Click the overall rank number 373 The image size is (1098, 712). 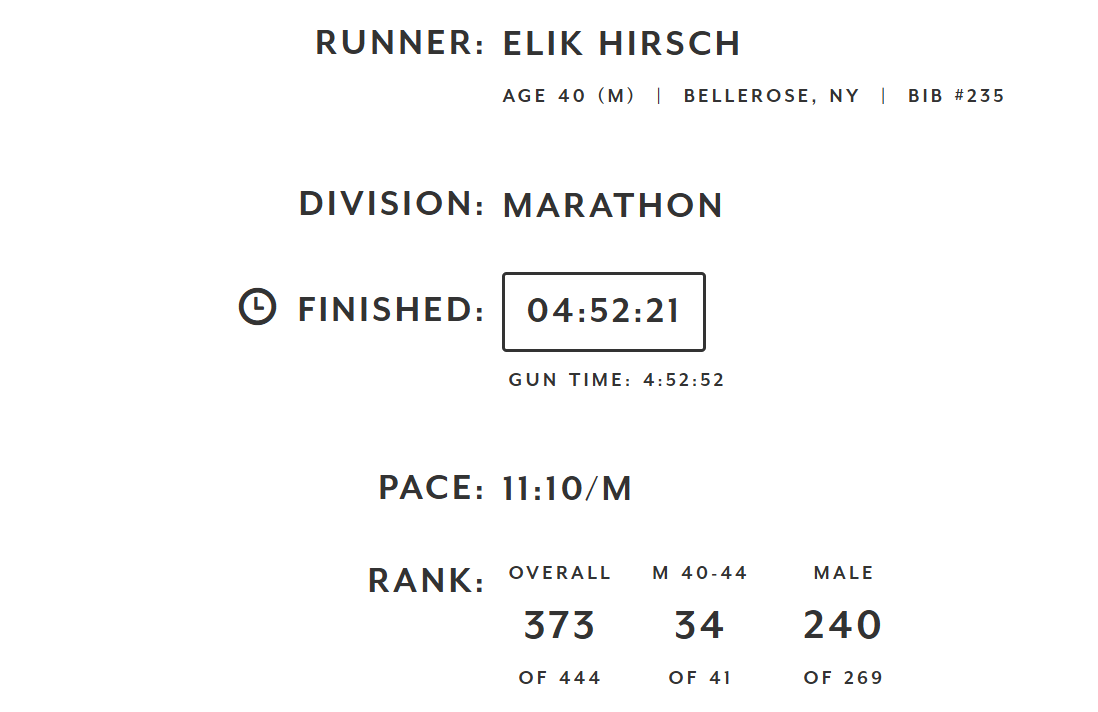(x=559, y=626)
